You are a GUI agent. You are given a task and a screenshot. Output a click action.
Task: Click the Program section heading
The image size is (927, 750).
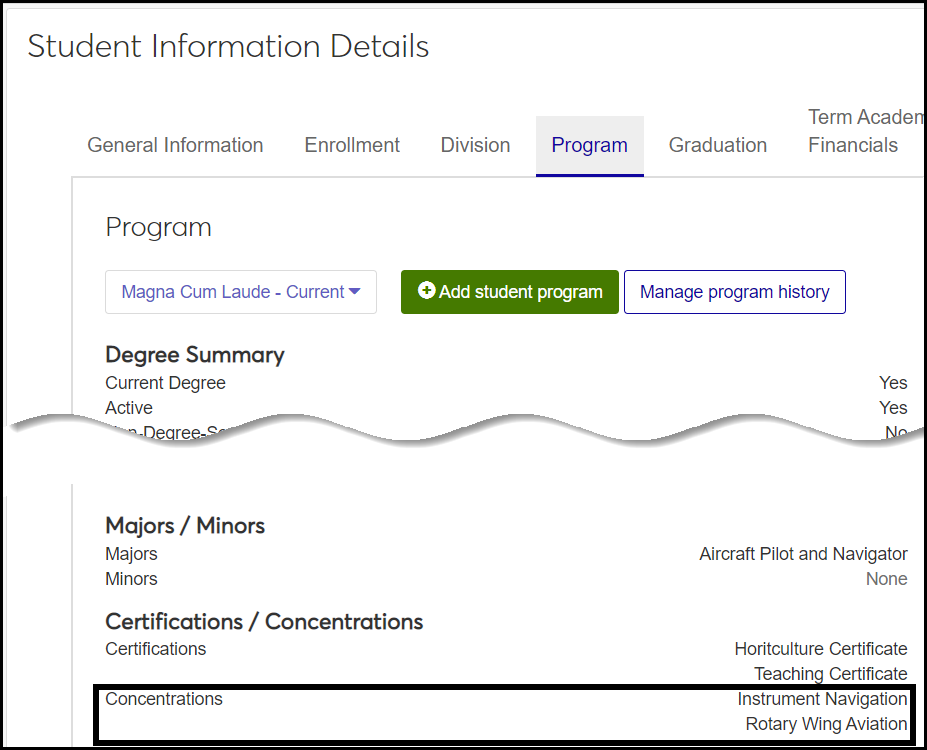(158, 227)
